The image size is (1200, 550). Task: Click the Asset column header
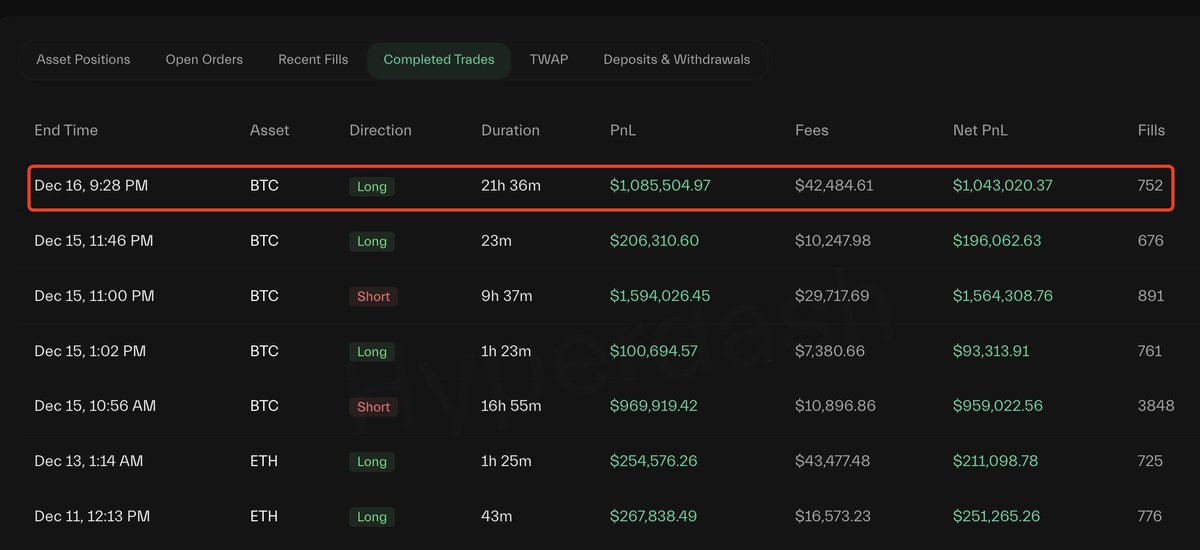coord(269,130)
